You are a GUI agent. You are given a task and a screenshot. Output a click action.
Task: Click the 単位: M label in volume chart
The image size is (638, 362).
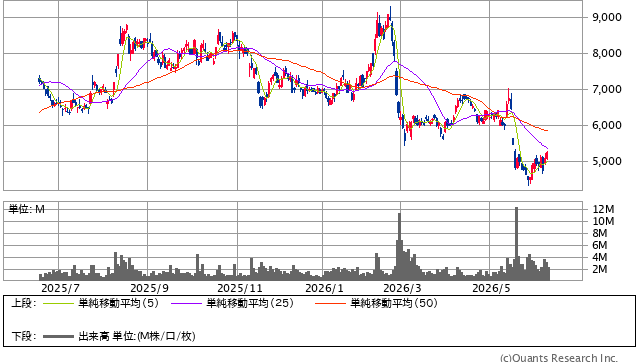pyautogui.click(x=26, y=209)
